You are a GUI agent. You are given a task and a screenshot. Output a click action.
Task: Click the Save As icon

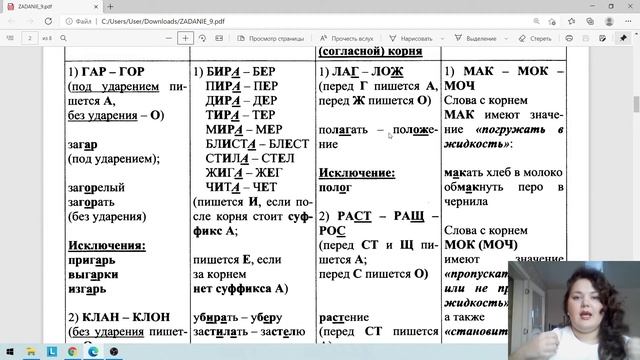[x=602, y=38]
